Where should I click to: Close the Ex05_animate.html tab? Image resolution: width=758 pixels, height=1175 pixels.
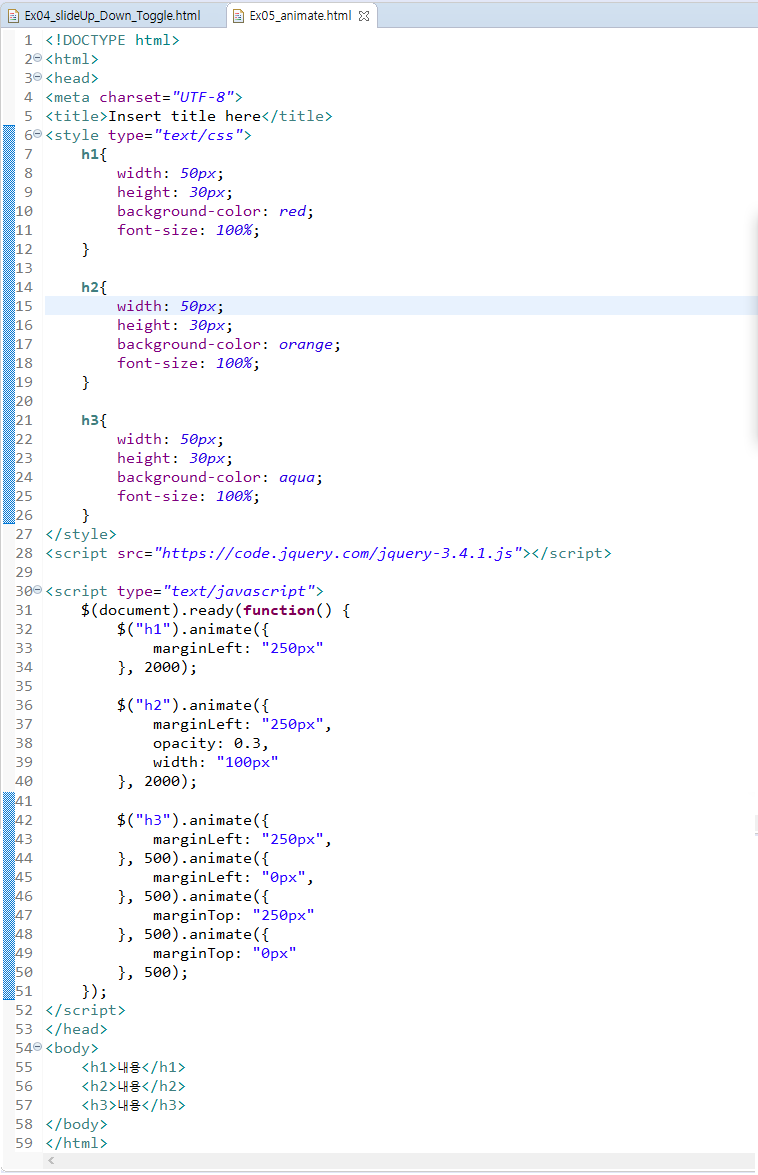point(364,16)
